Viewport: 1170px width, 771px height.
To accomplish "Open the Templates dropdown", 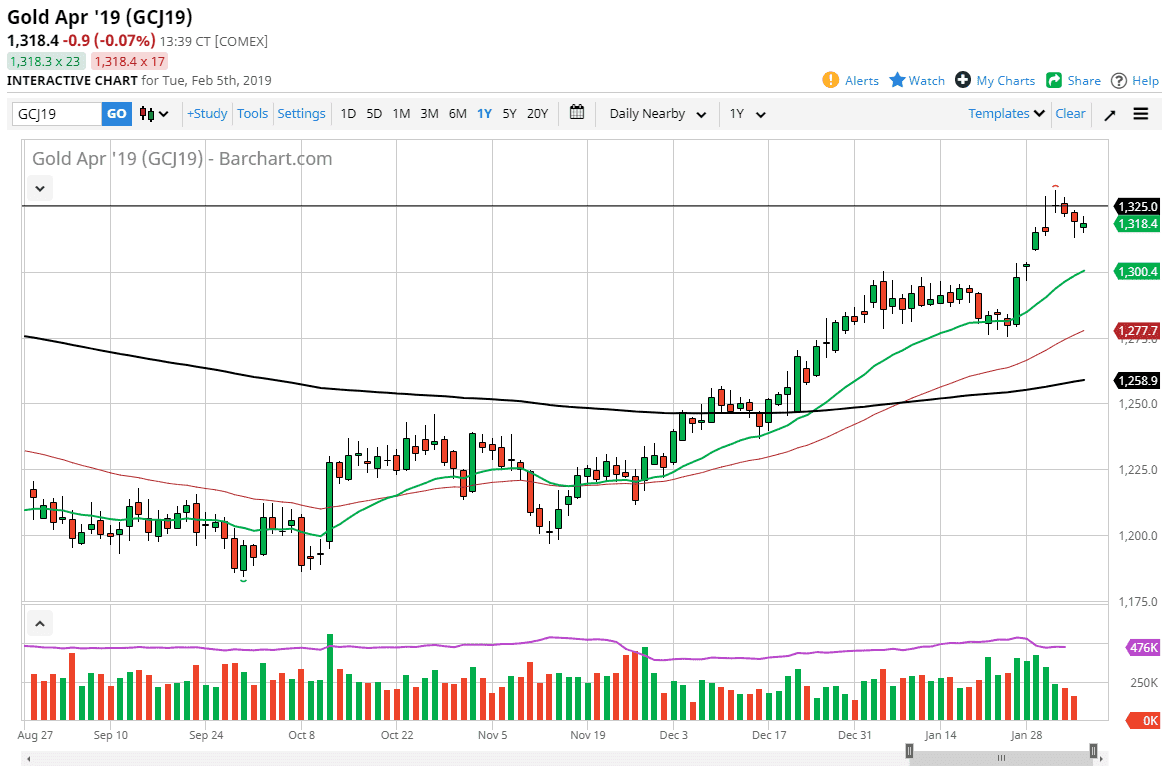I will coord(1006,114).
